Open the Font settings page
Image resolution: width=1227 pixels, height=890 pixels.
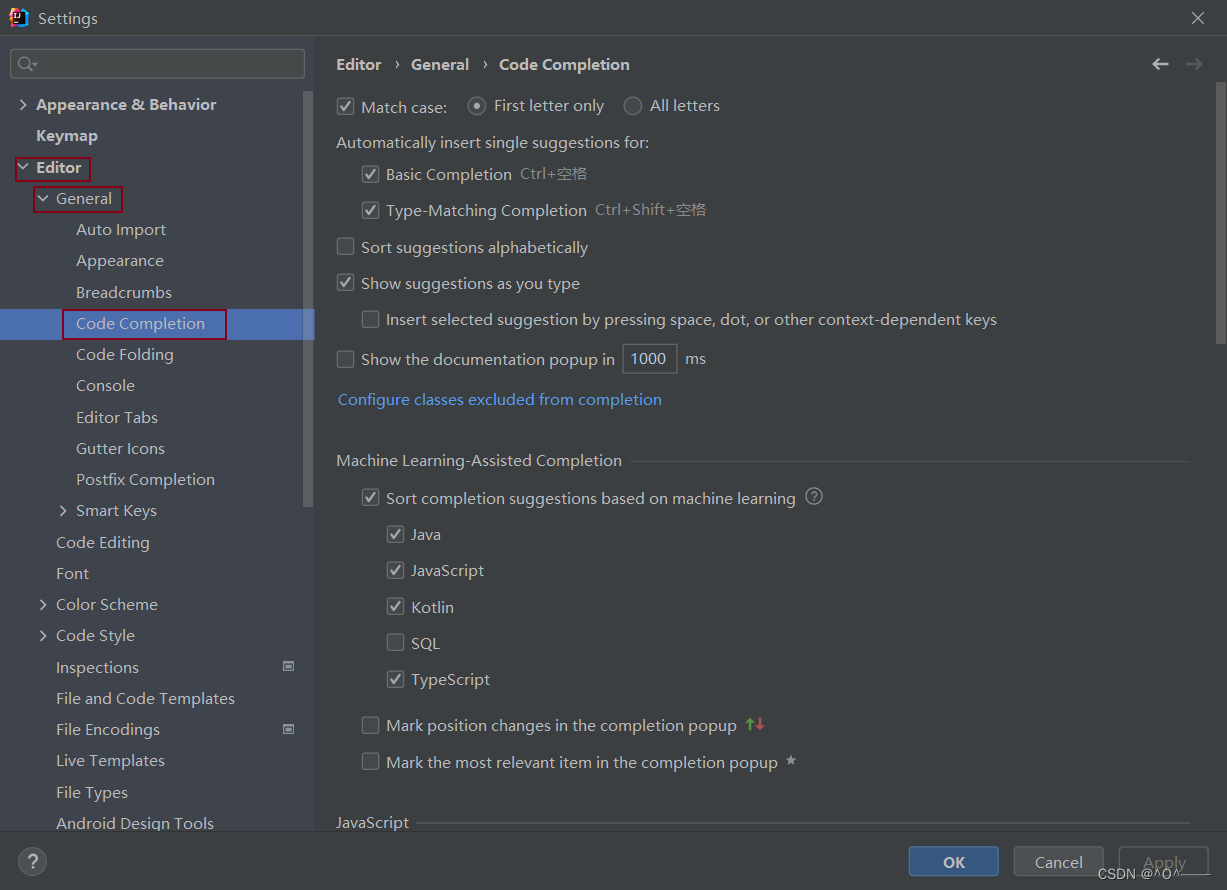(72, 573)
